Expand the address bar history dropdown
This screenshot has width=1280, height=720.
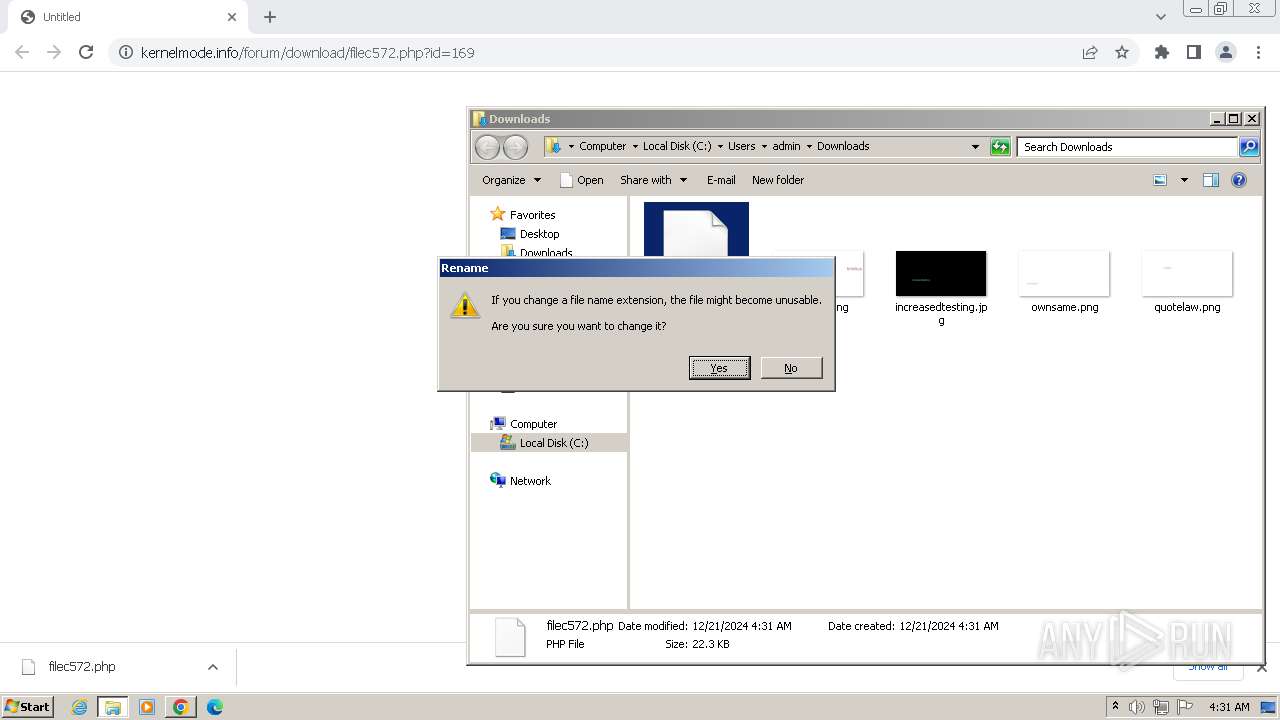coord(975,147)
